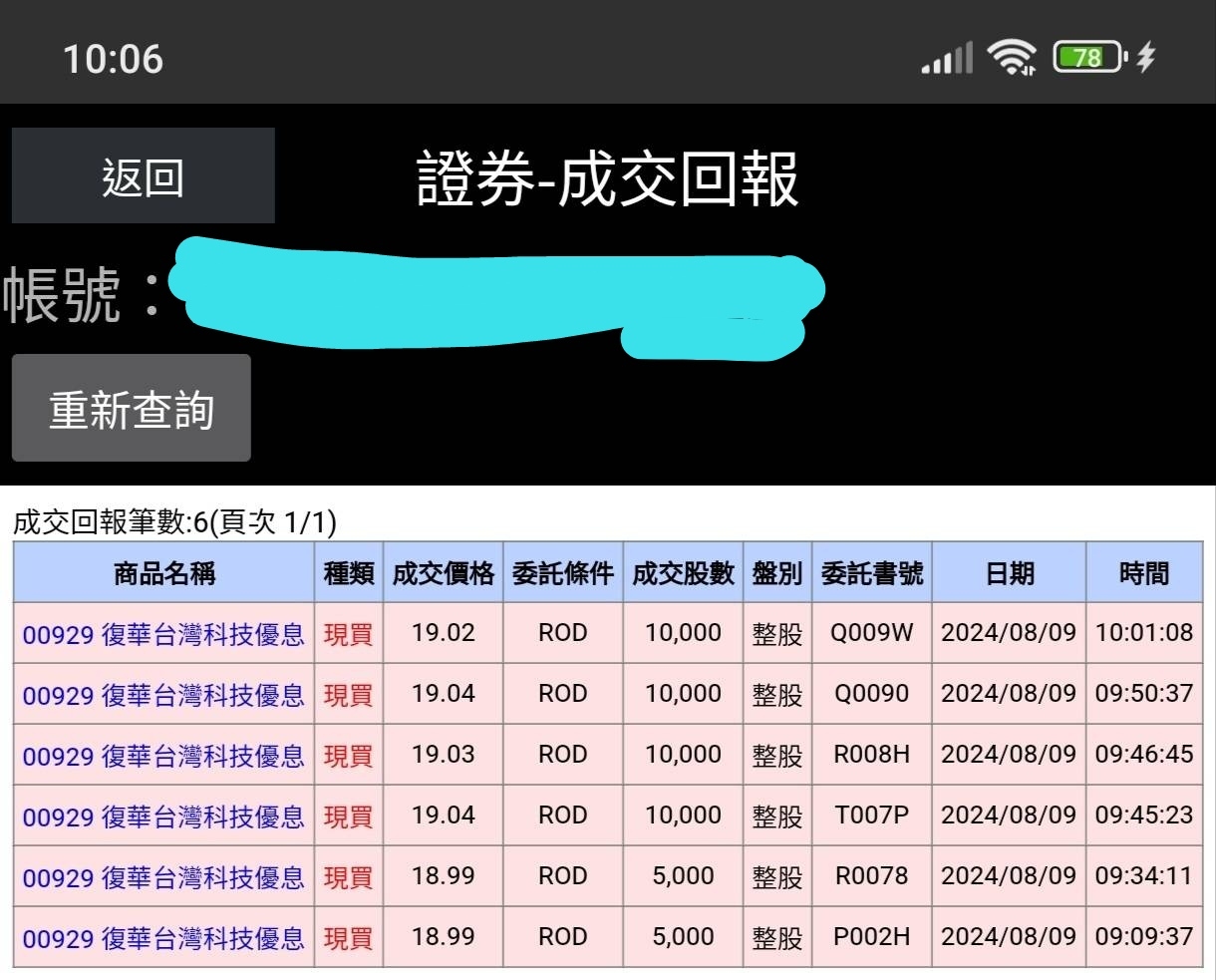Select the 種類 column header

(349, 573)
